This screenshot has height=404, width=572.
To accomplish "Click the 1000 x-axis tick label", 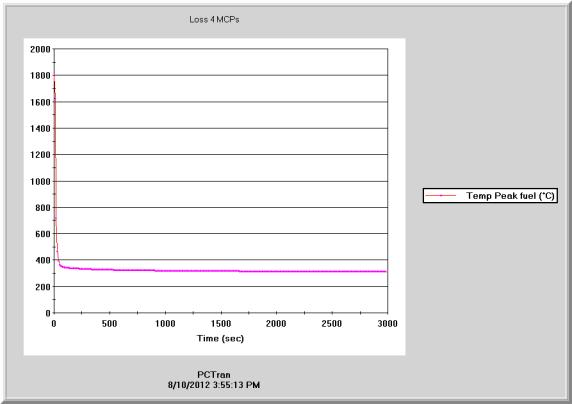I will pyautogui.click(x=165, y=324).
